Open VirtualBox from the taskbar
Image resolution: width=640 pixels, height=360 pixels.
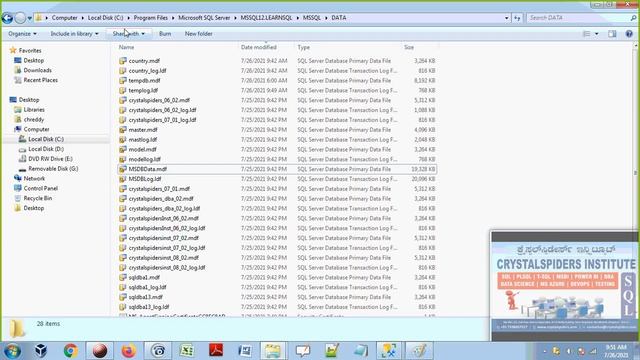point(41,351)
